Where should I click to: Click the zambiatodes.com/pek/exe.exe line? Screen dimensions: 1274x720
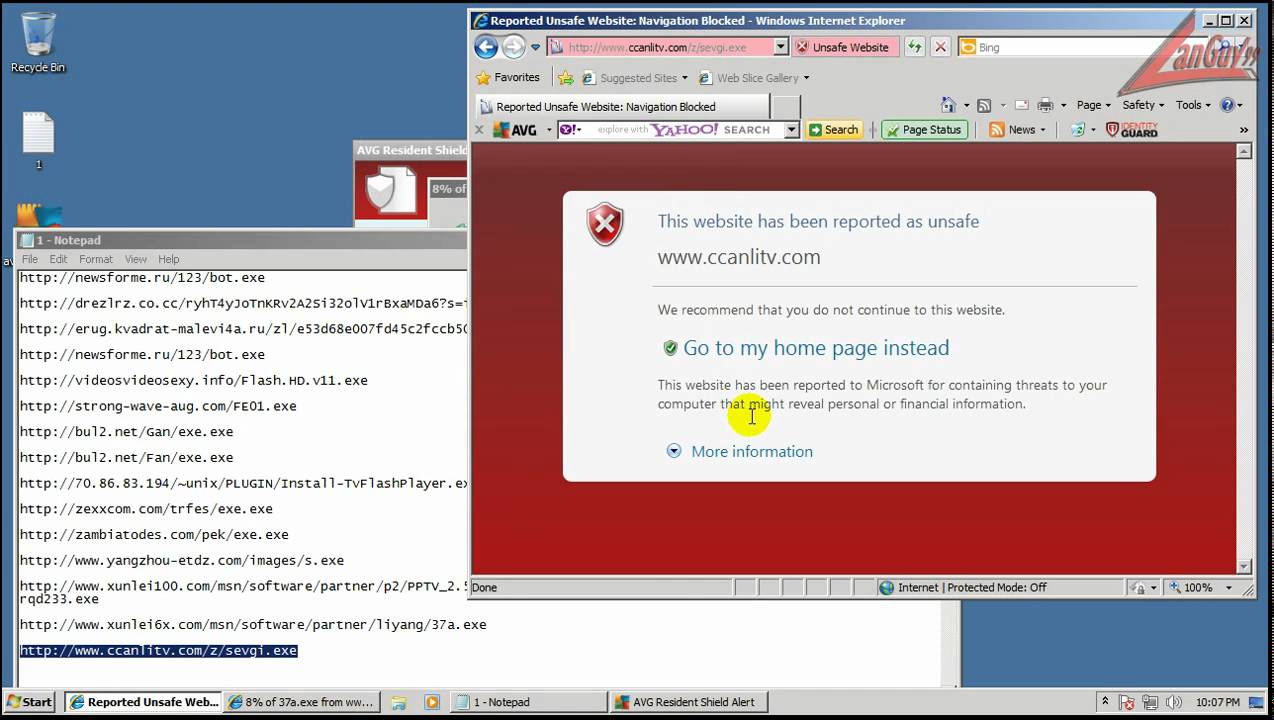pos(154,535)
